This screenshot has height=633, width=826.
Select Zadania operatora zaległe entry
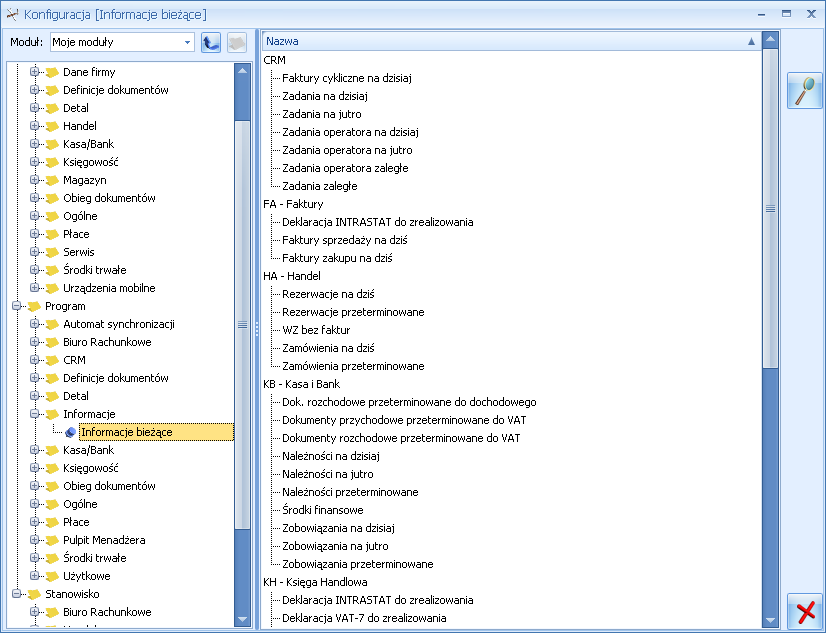pyautogui.click(x=345, y=169)
